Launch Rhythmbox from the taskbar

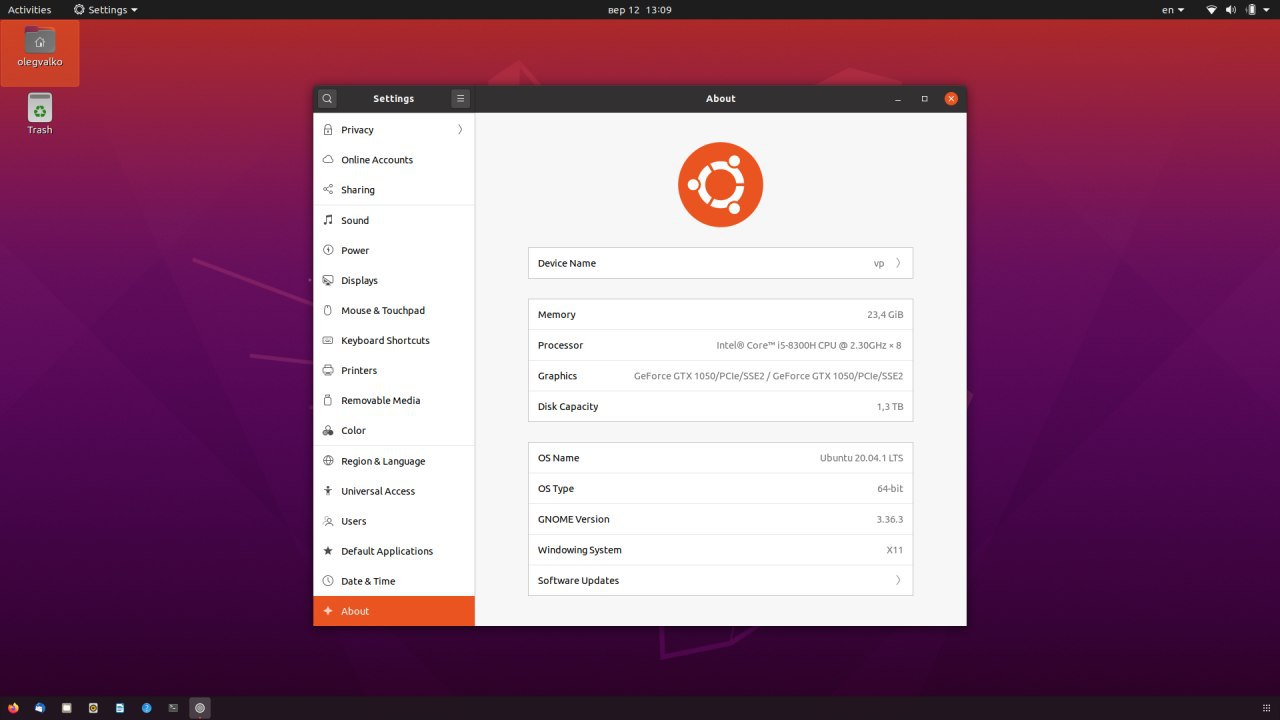pos(93,708)
